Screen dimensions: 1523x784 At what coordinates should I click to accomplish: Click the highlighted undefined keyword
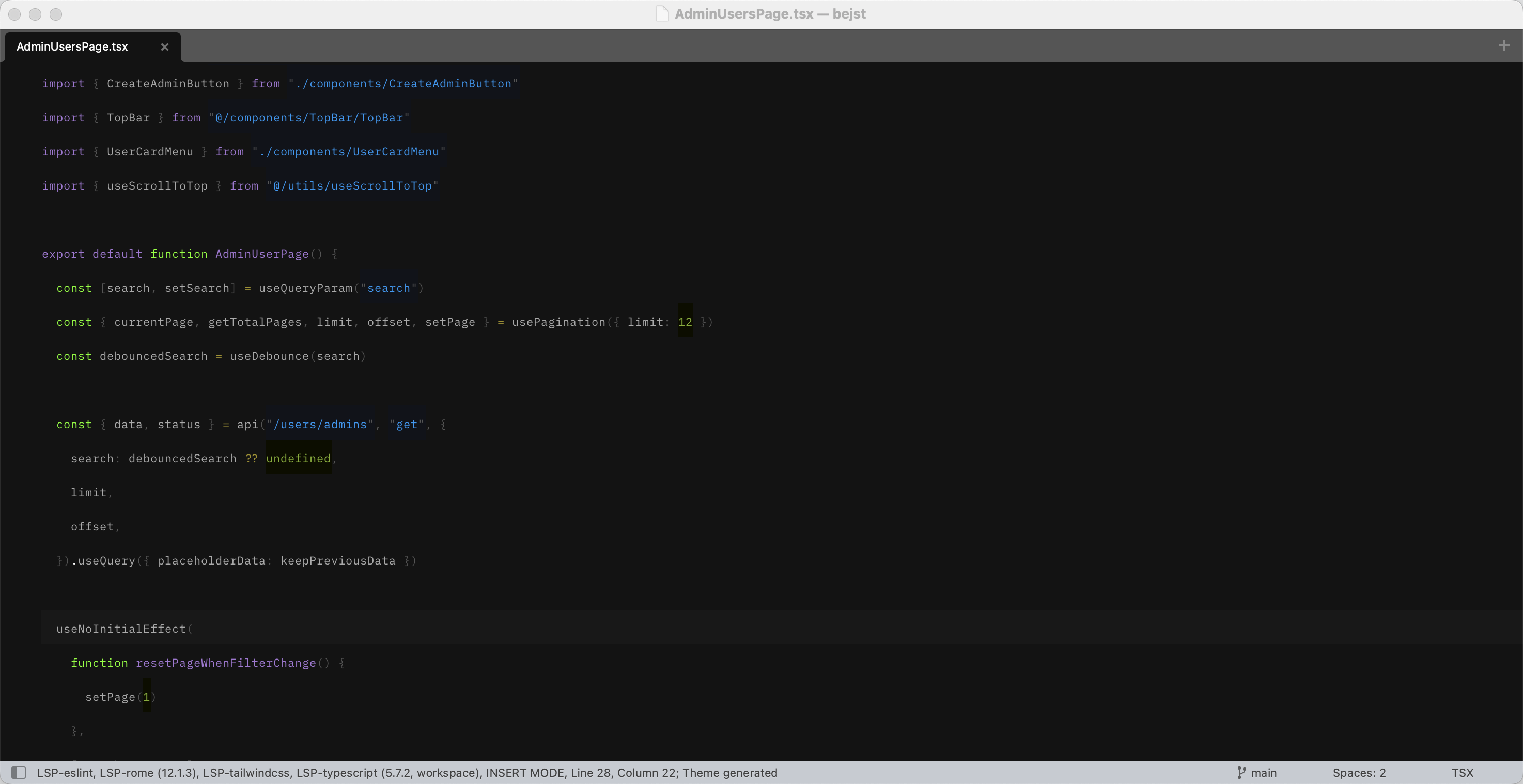(x=298, y=458)
